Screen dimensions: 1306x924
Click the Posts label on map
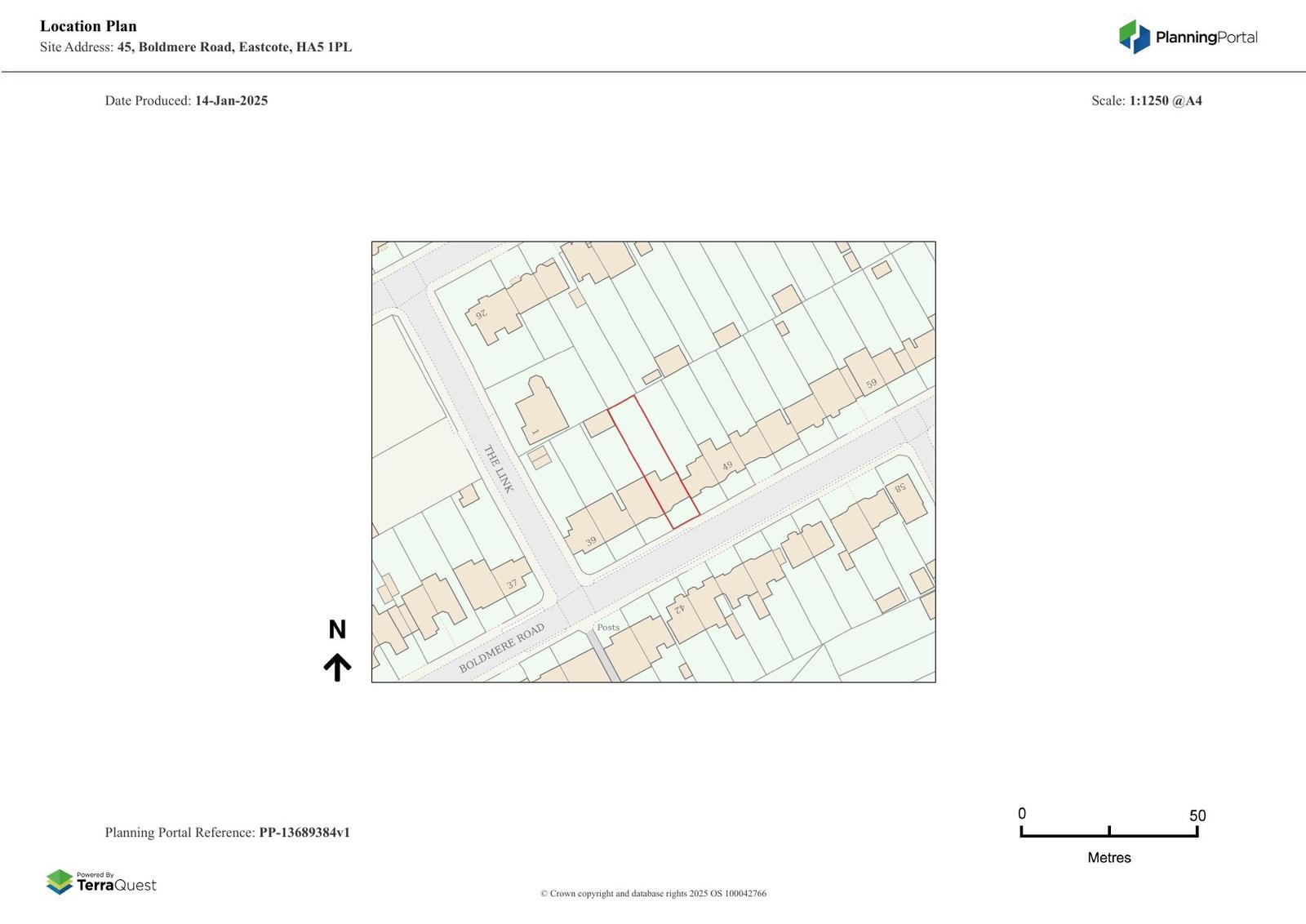pyautogui.click(x=608, y=627)
